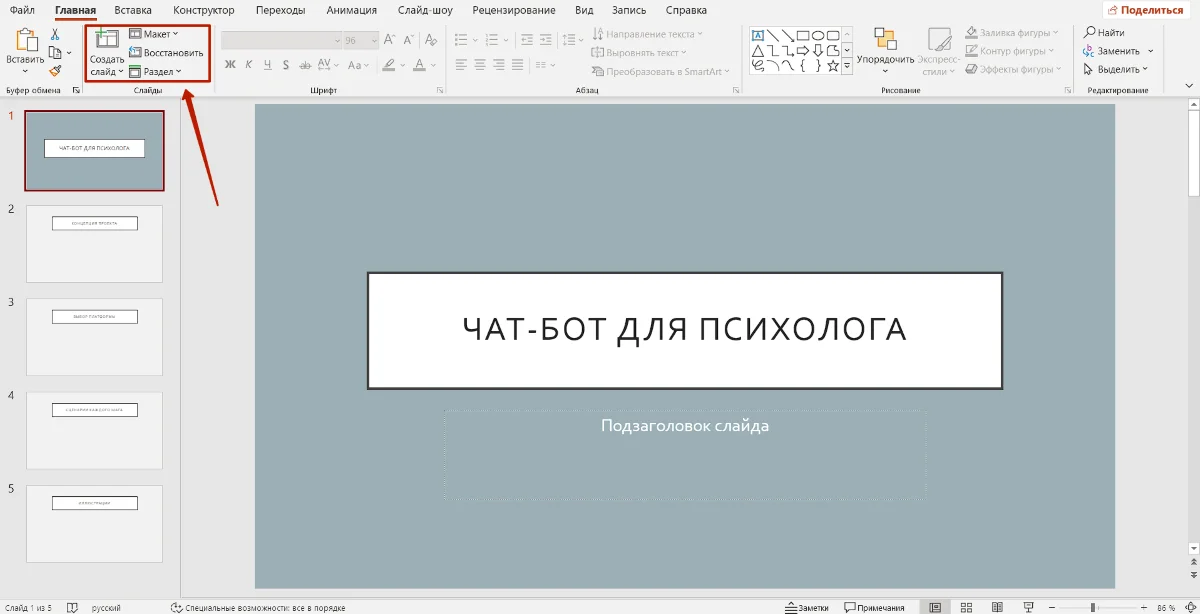Toggle the Примечания comments pane

coord(875,607)
